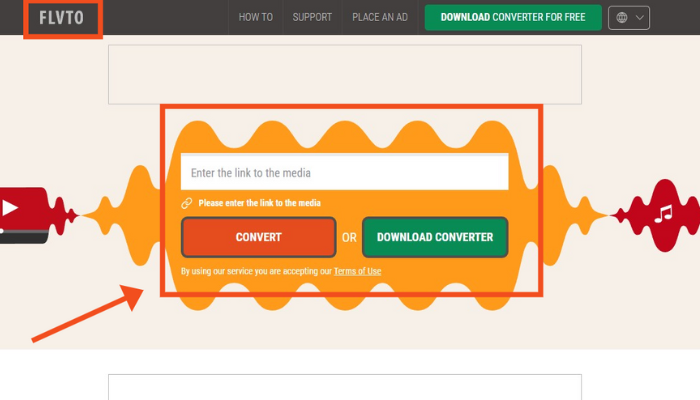Click the FLVTO logo
The height and width of the screenshot is (400, 700).
pos(61,18)
